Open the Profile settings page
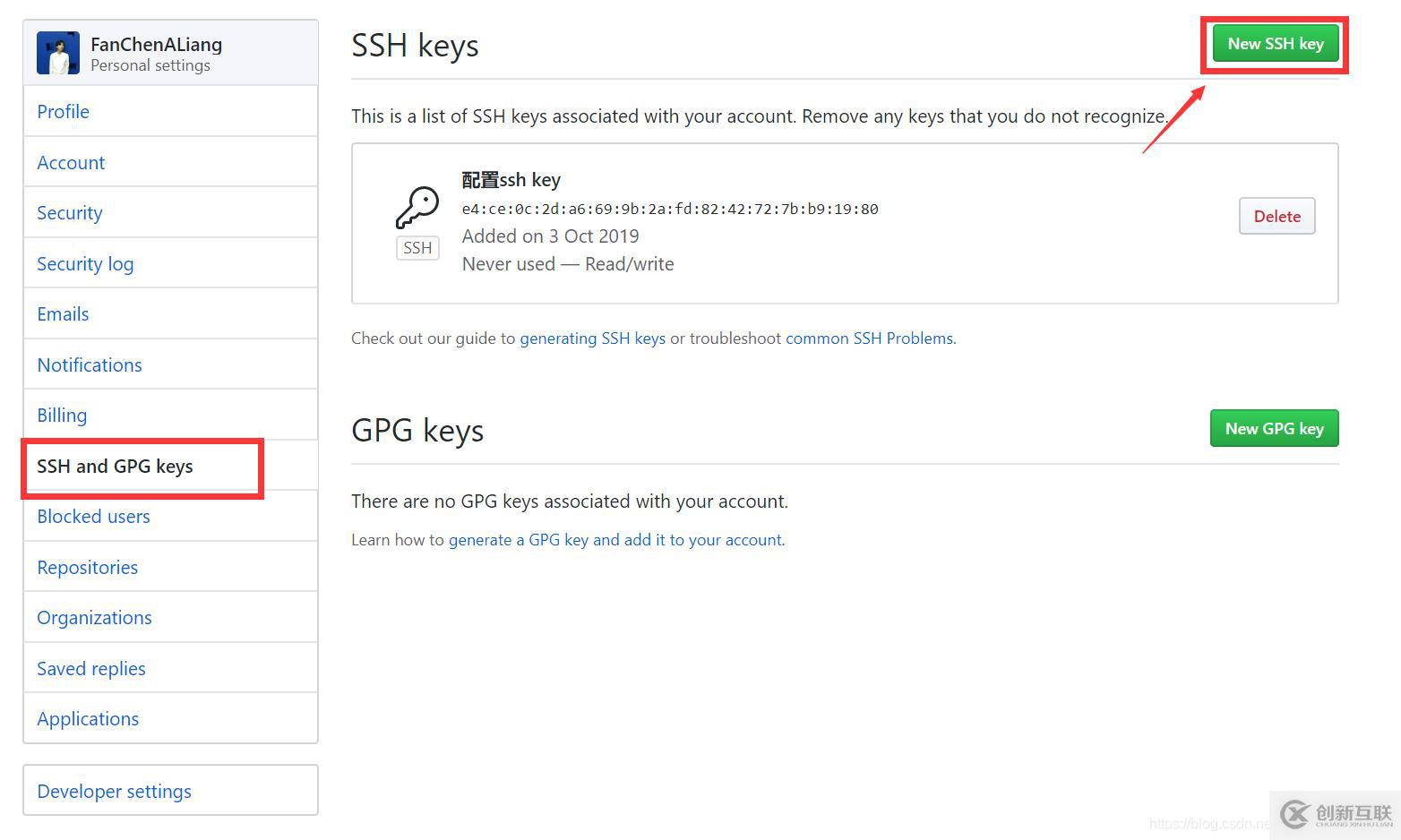1401x840 pixels. (63, 112)
